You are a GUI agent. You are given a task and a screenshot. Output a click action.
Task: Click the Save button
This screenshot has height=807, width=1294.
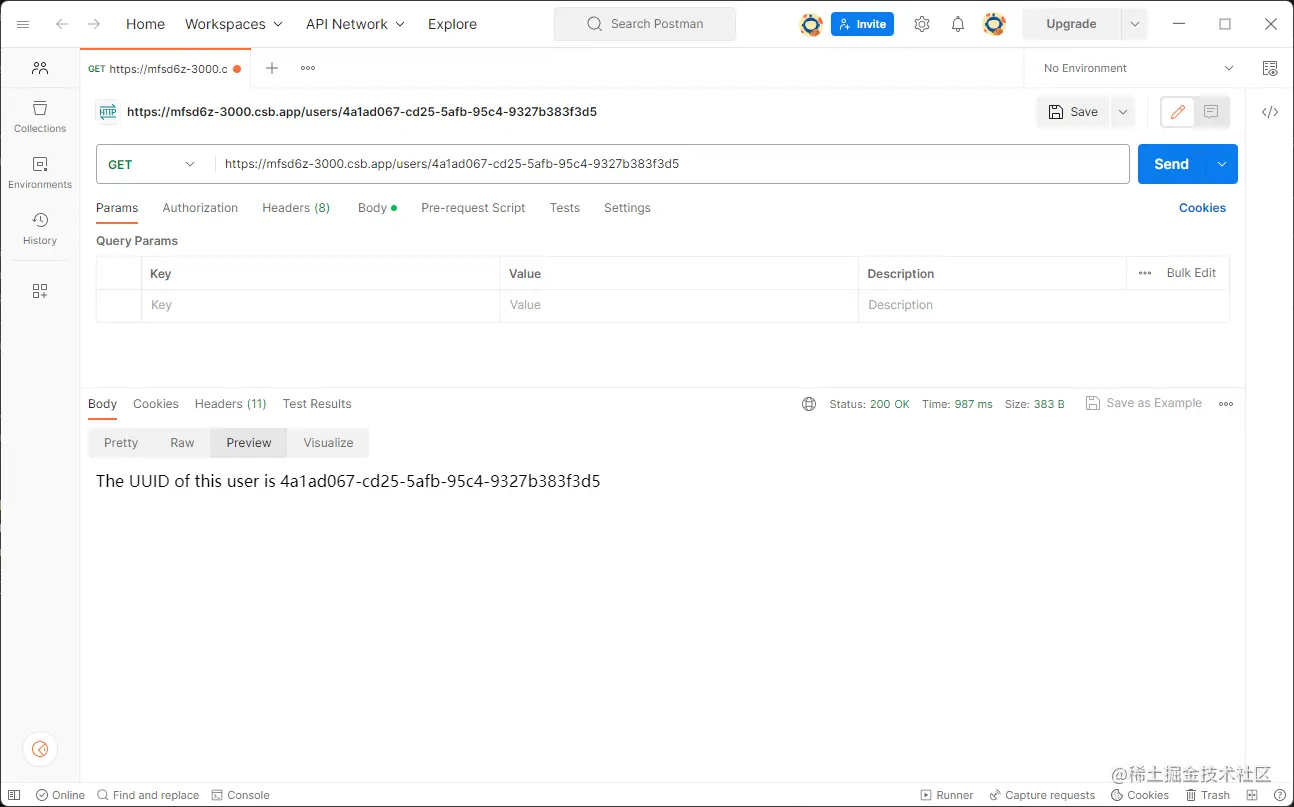pos(1073,112)
